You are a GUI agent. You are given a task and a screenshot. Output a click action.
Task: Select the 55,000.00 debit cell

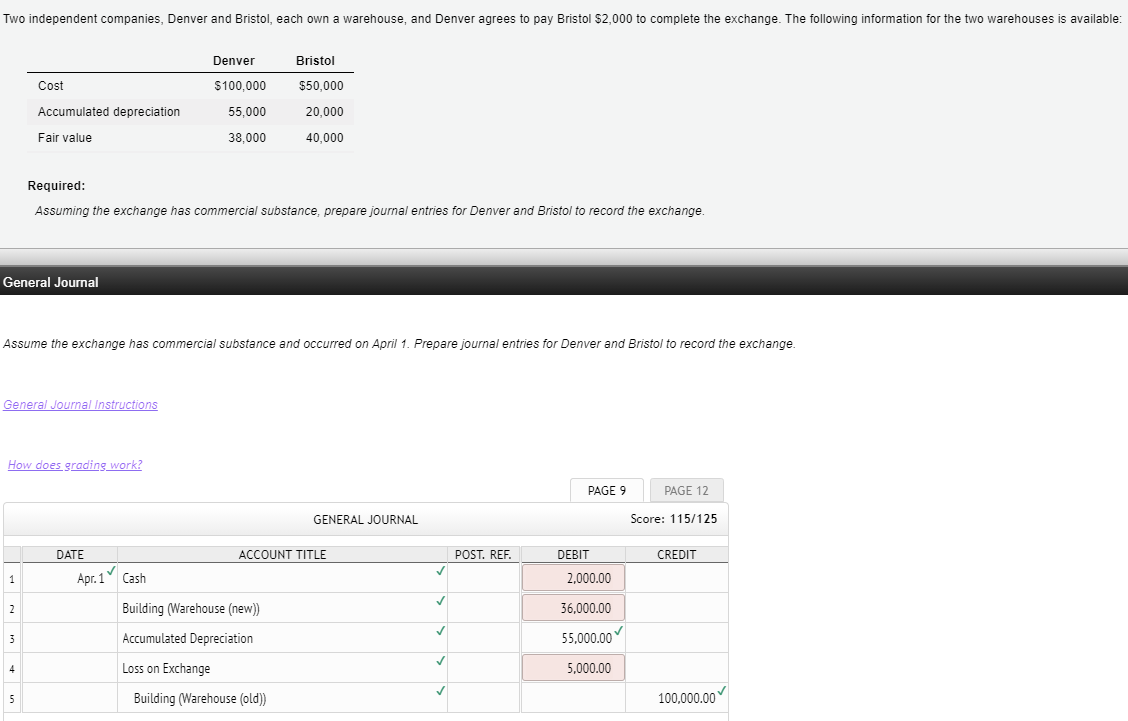click(573, 638)
